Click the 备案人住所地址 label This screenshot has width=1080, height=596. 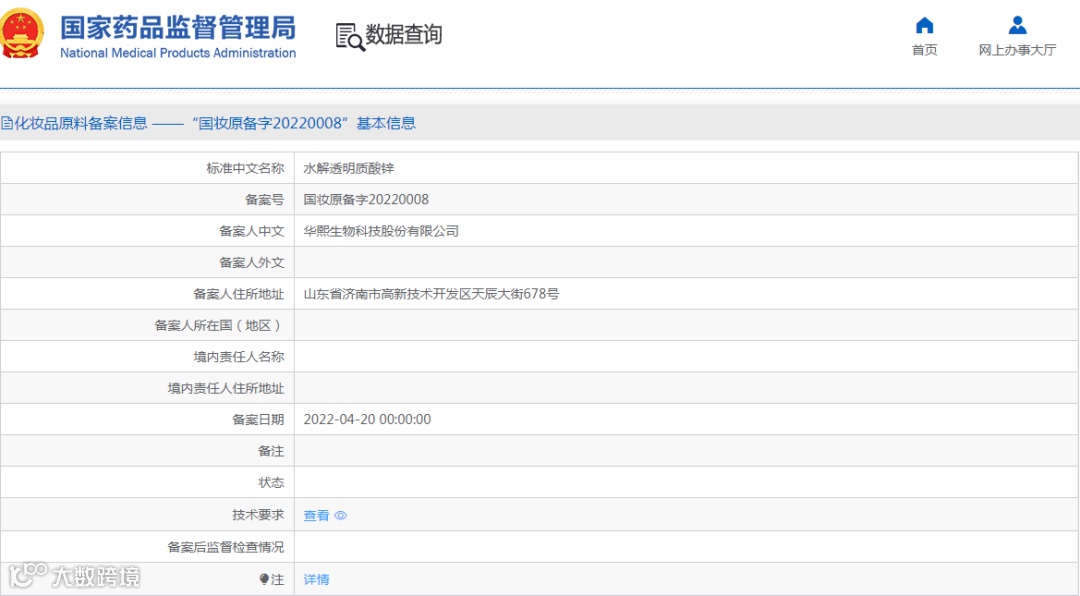(238, 294)
